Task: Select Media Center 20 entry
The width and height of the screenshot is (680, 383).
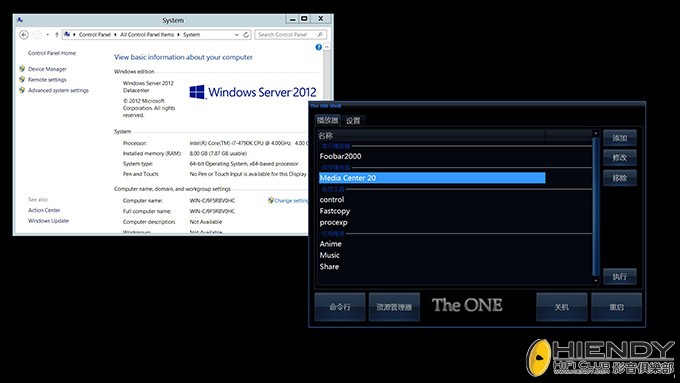Action: [432, 178]
